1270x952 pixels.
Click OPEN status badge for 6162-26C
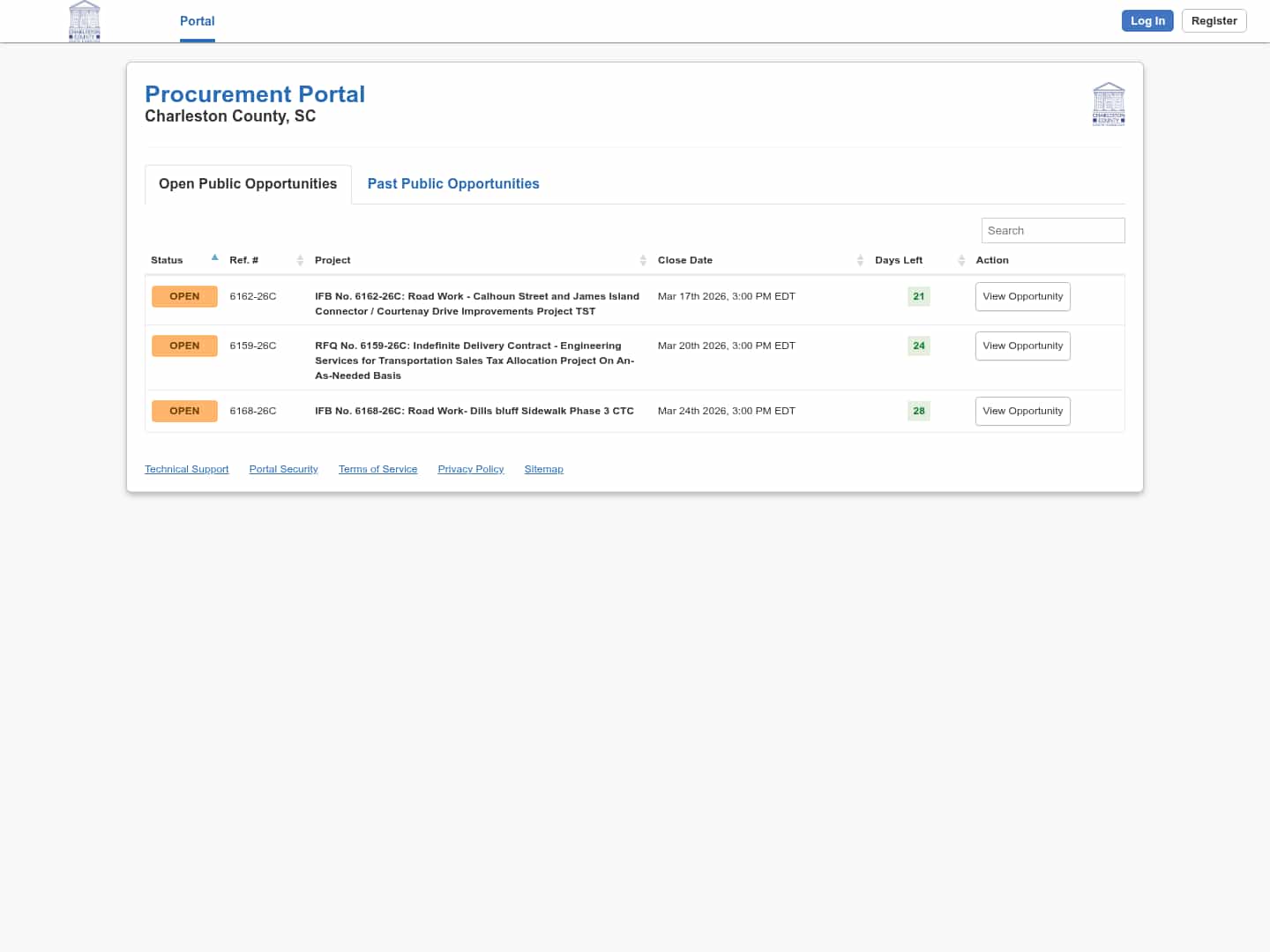pos(184,296)
